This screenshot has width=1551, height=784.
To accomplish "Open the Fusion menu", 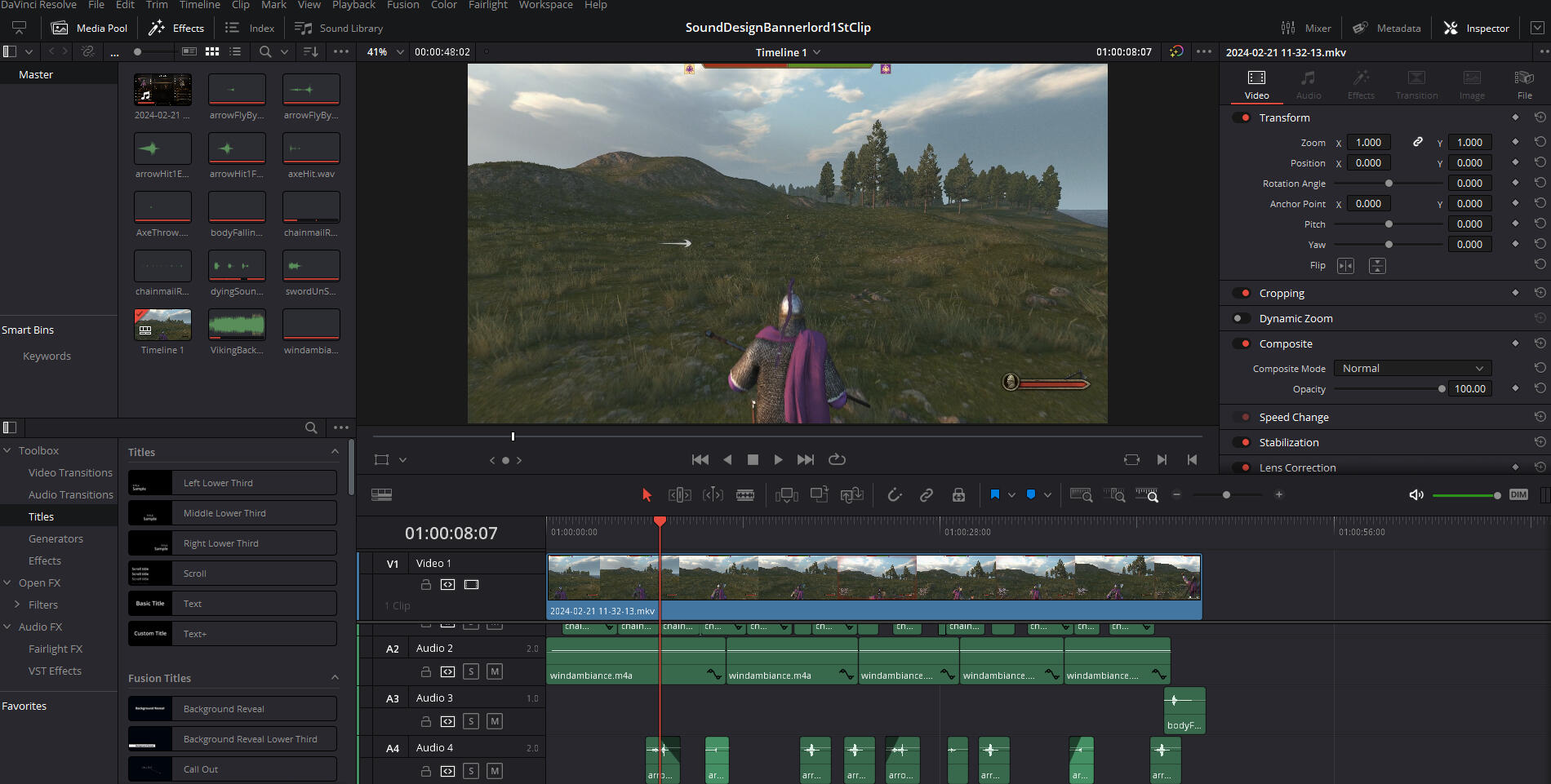I will tap(402, 5).
